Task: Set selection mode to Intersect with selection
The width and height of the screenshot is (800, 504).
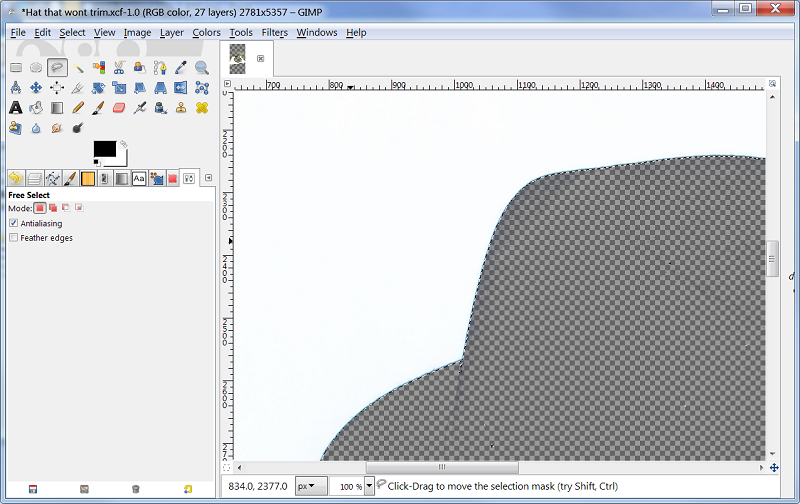Action: tap(79, 208)
